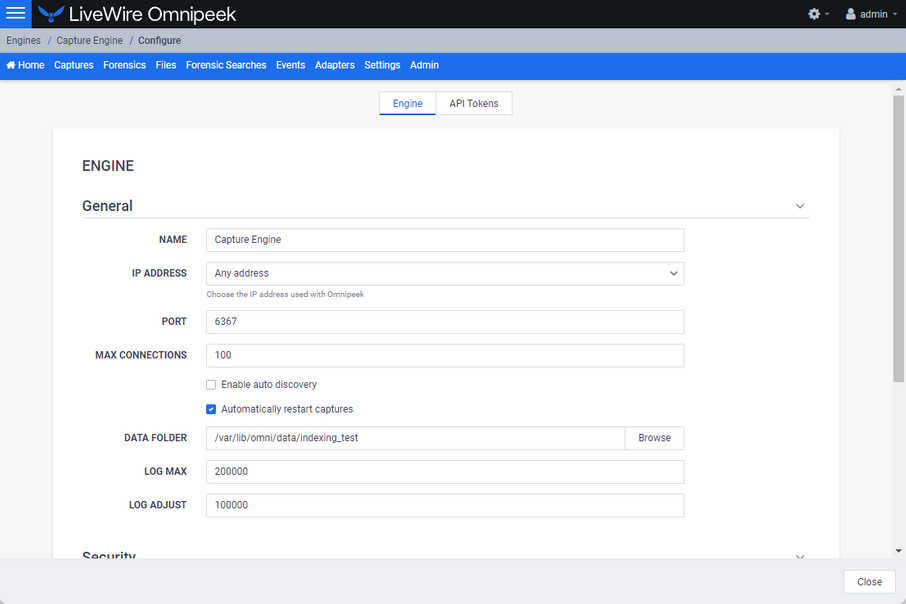Click the vertical scrollbar thumb
The height and width of the screenshot is (604, 906).
pos(898,239)
